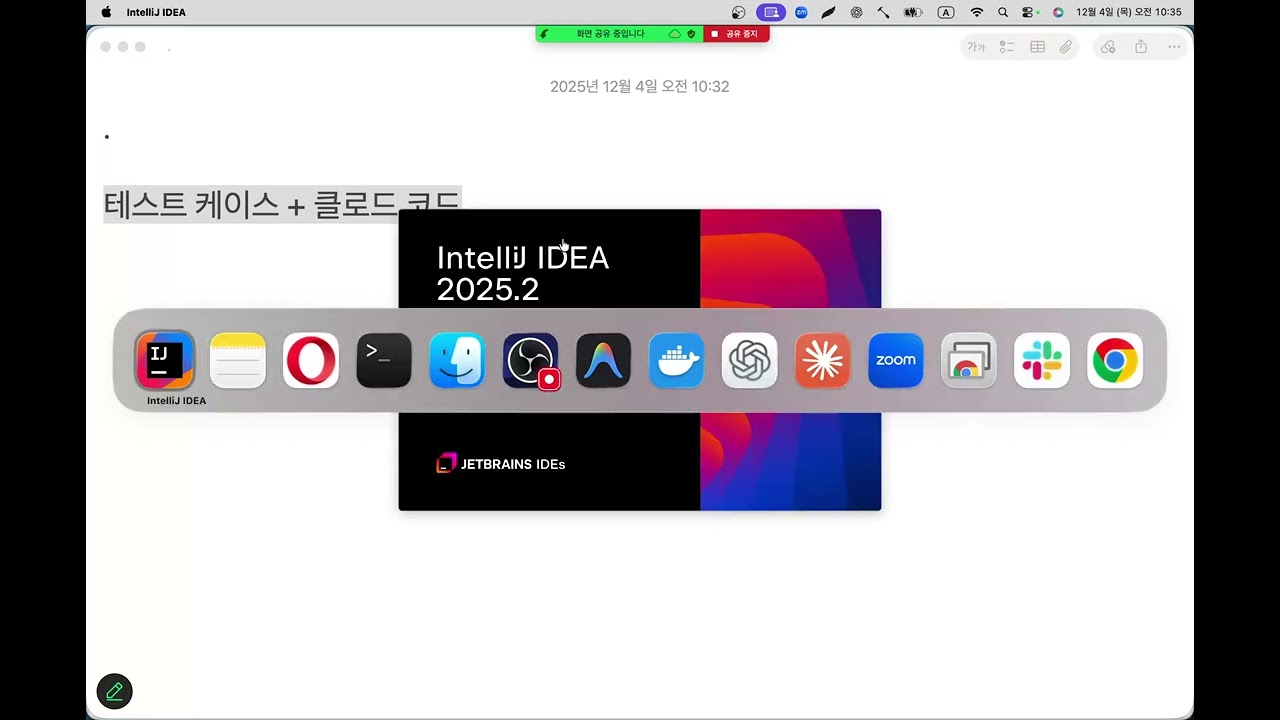1280x720 pixels.
Task: Select IntelliJ IDEA in the app switcher
Action: (165, 360)
